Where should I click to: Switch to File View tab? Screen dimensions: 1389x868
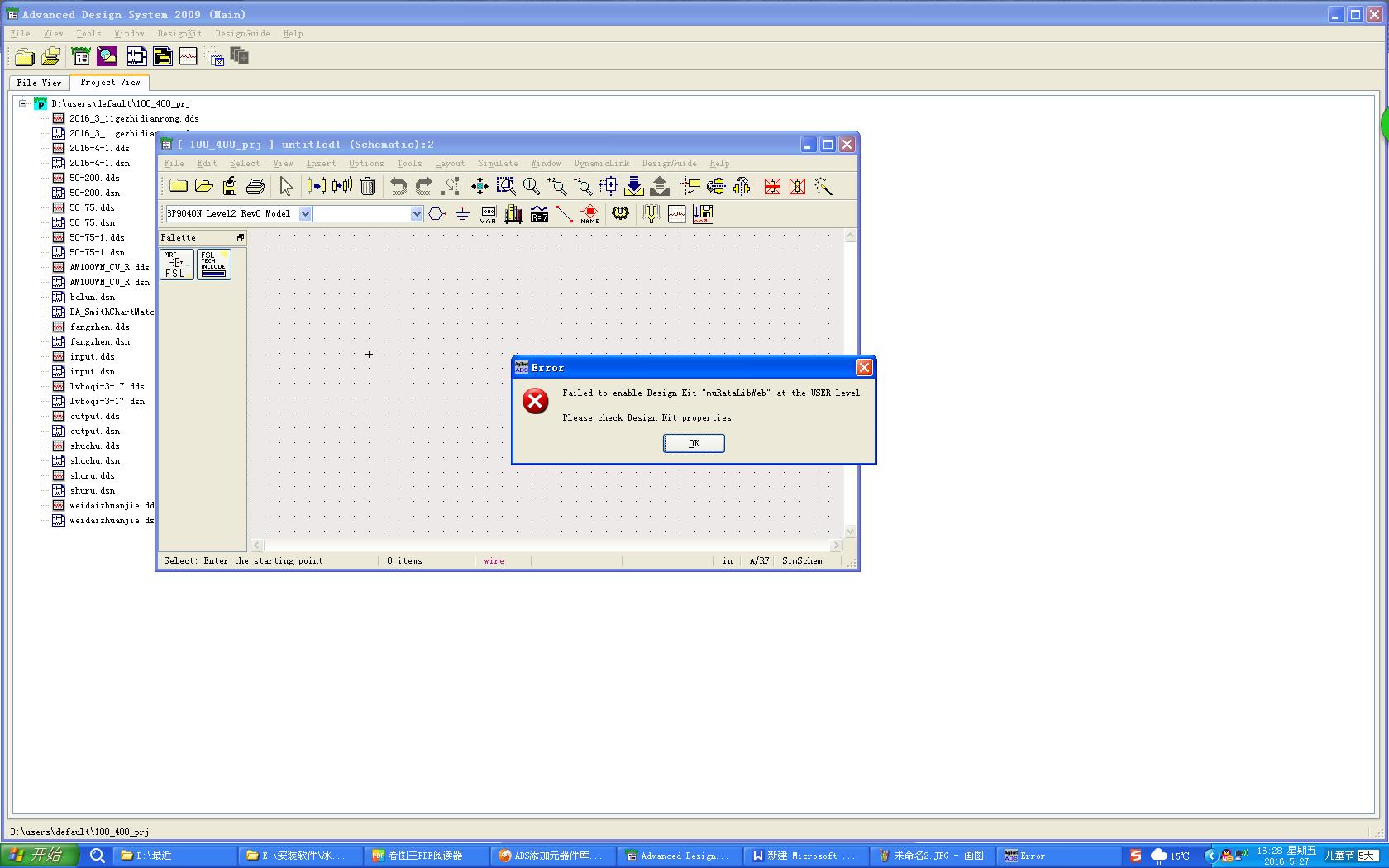click(39, 83)
